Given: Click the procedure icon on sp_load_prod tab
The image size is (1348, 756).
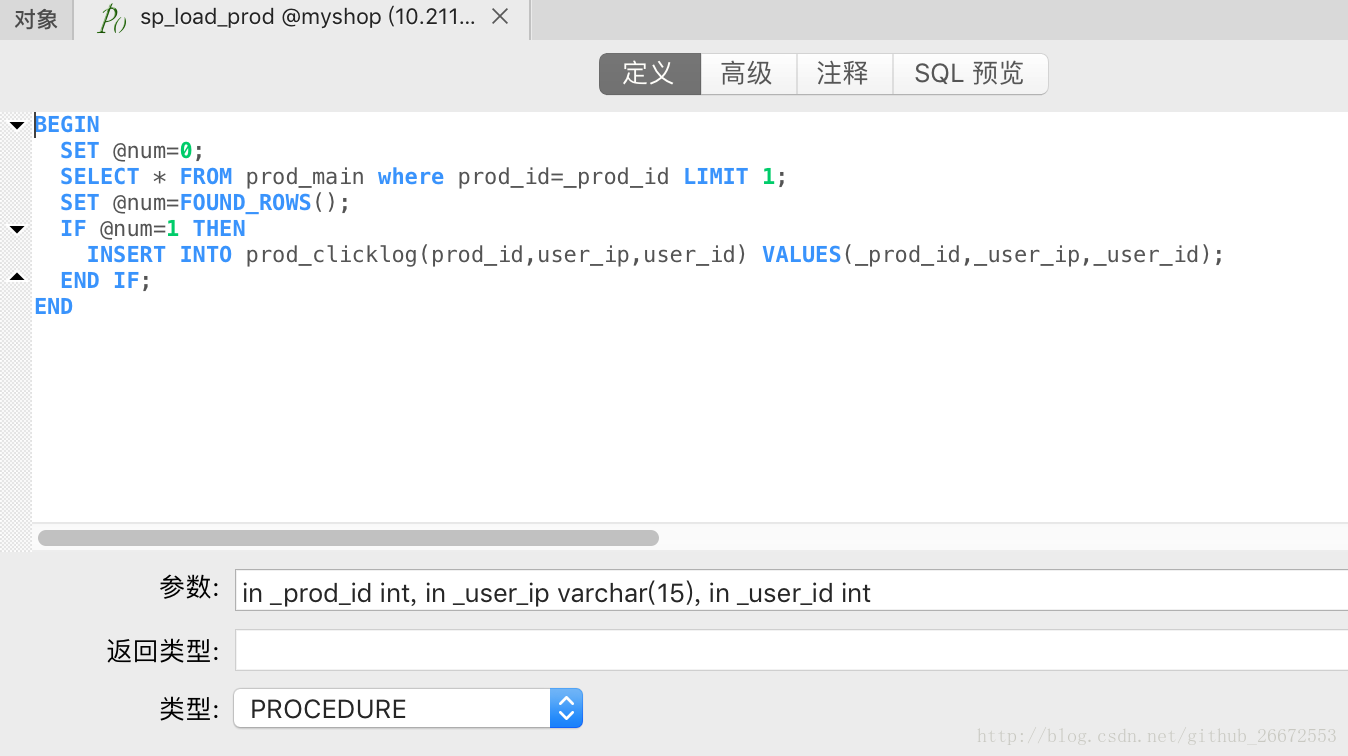Looking at the screenshot, I should [111, 19].
